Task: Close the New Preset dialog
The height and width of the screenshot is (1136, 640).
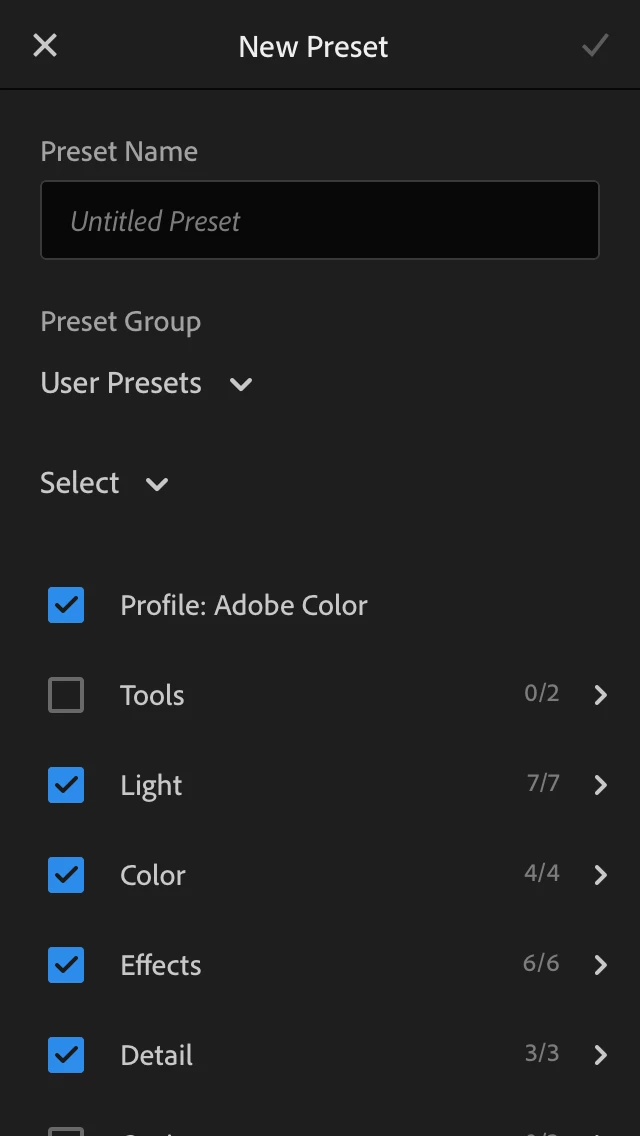Action: pyautogui.click(x=45, y=46)
